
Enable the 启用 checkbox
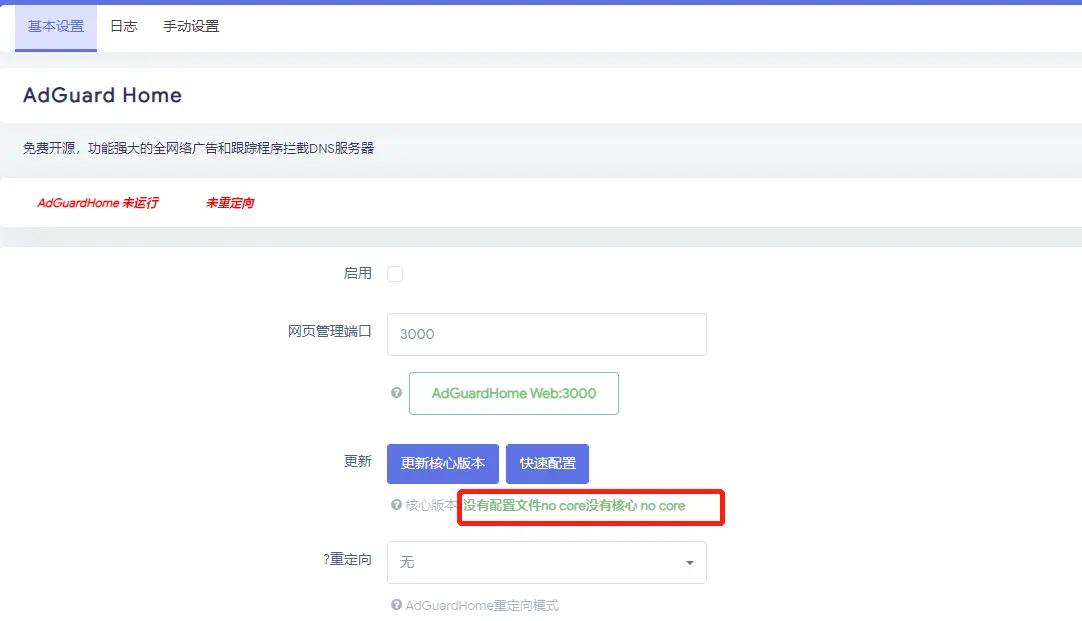click(x=395, y=274)
